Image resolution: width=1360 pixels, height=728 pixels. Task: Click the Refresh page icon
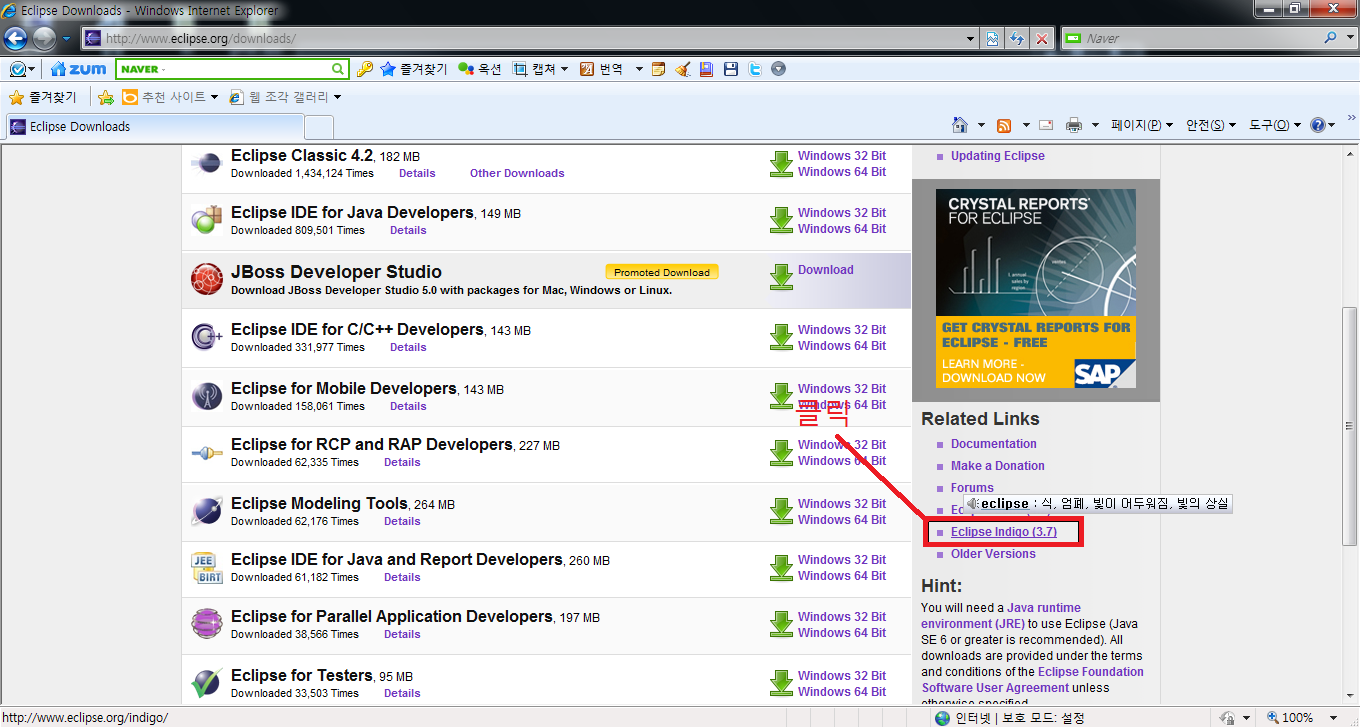point(1017,39)
